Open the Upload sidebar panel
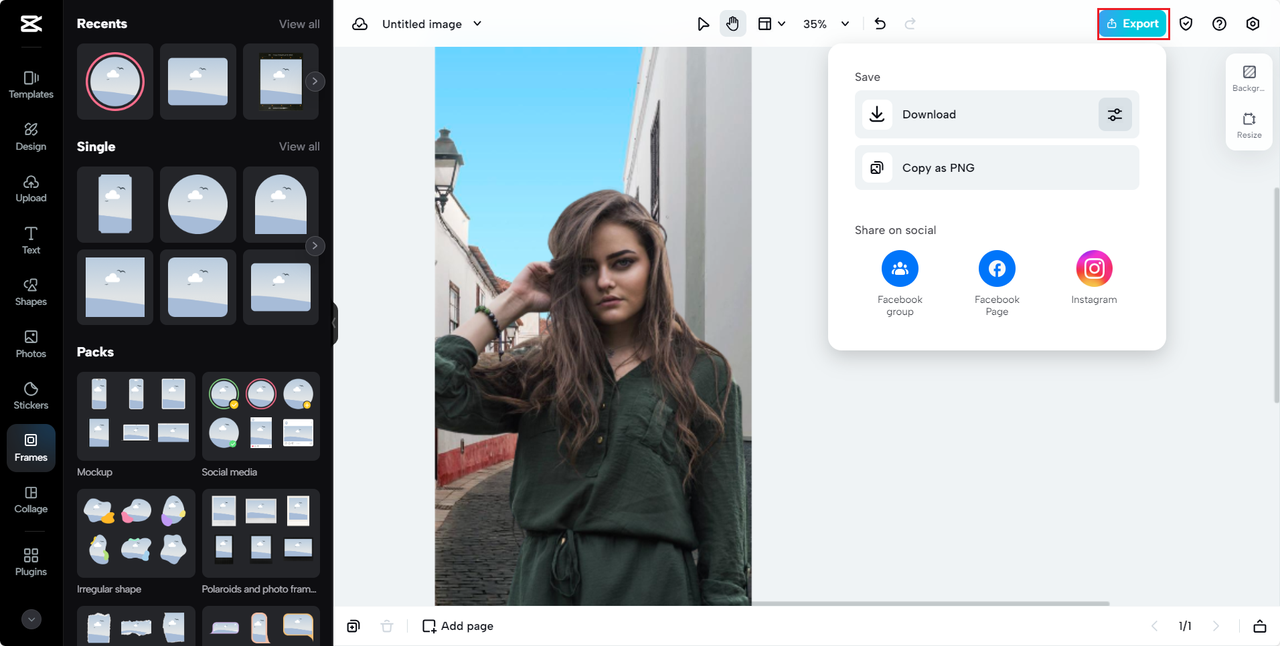This screenshot has height=646, width=1280. coord(31,188)
